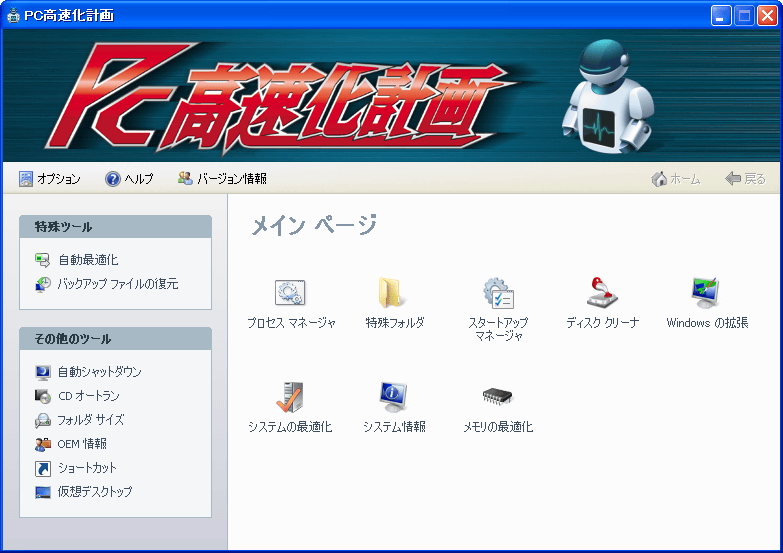Click the オプション toolbar icon

[26, 179]
